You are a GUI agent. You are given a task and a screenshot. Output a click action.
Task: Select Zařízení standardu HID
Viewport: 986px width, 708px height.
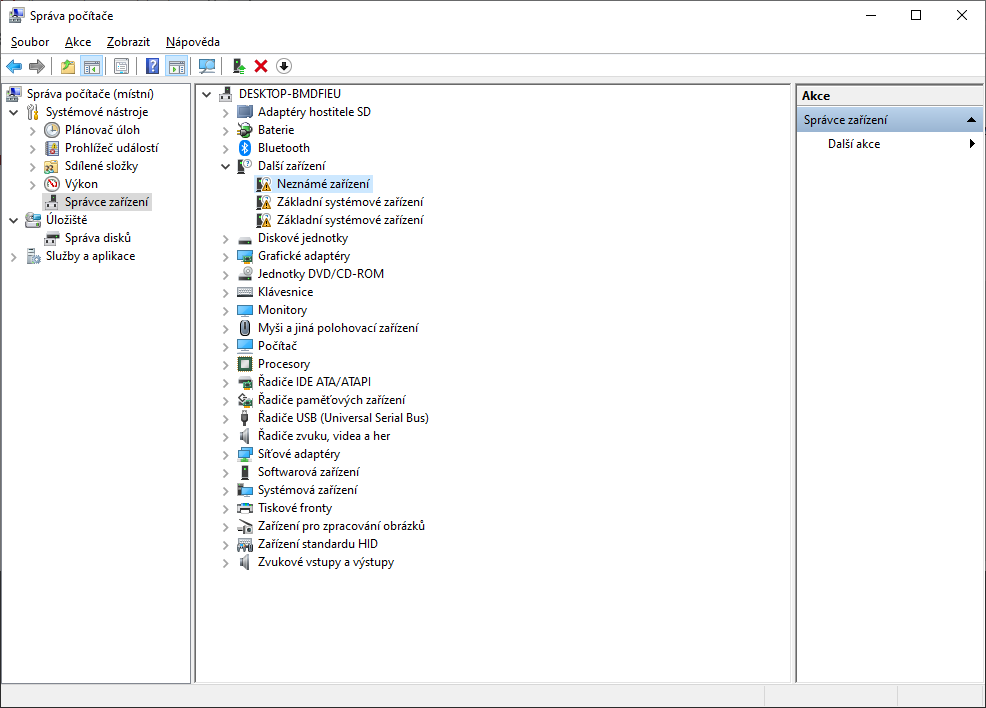pos(318,544)
